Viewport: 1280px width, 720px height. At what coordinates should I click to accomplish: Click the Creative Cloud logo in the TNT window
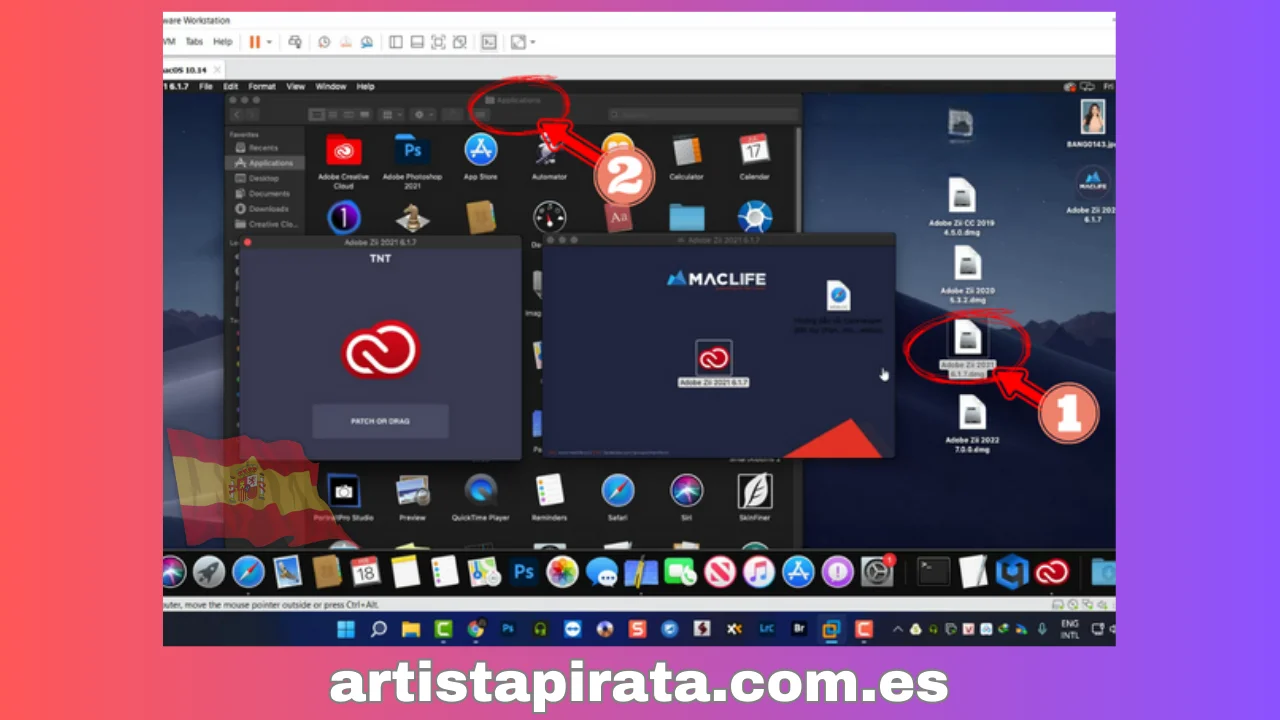point(381,349)
